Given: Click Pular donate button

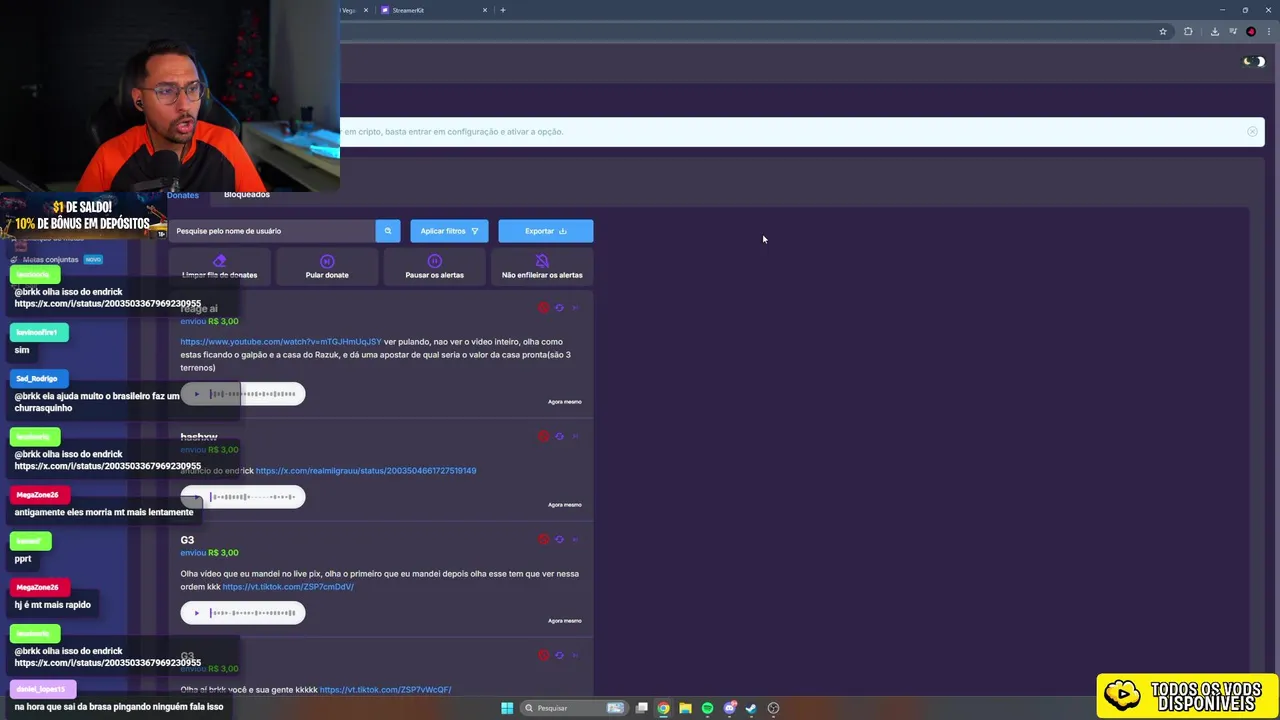Looking at the screenshot, I should 327,267.
